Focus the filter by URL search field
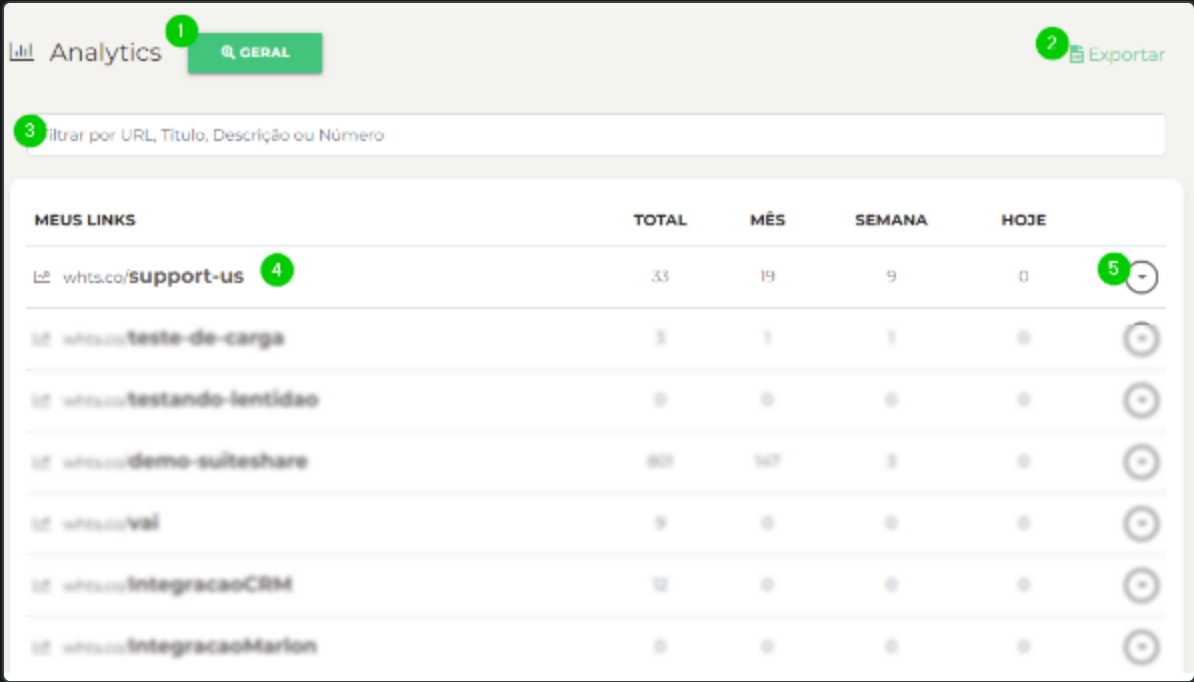Viewport: 1194px width, 682px height. [x=595, y=135]
